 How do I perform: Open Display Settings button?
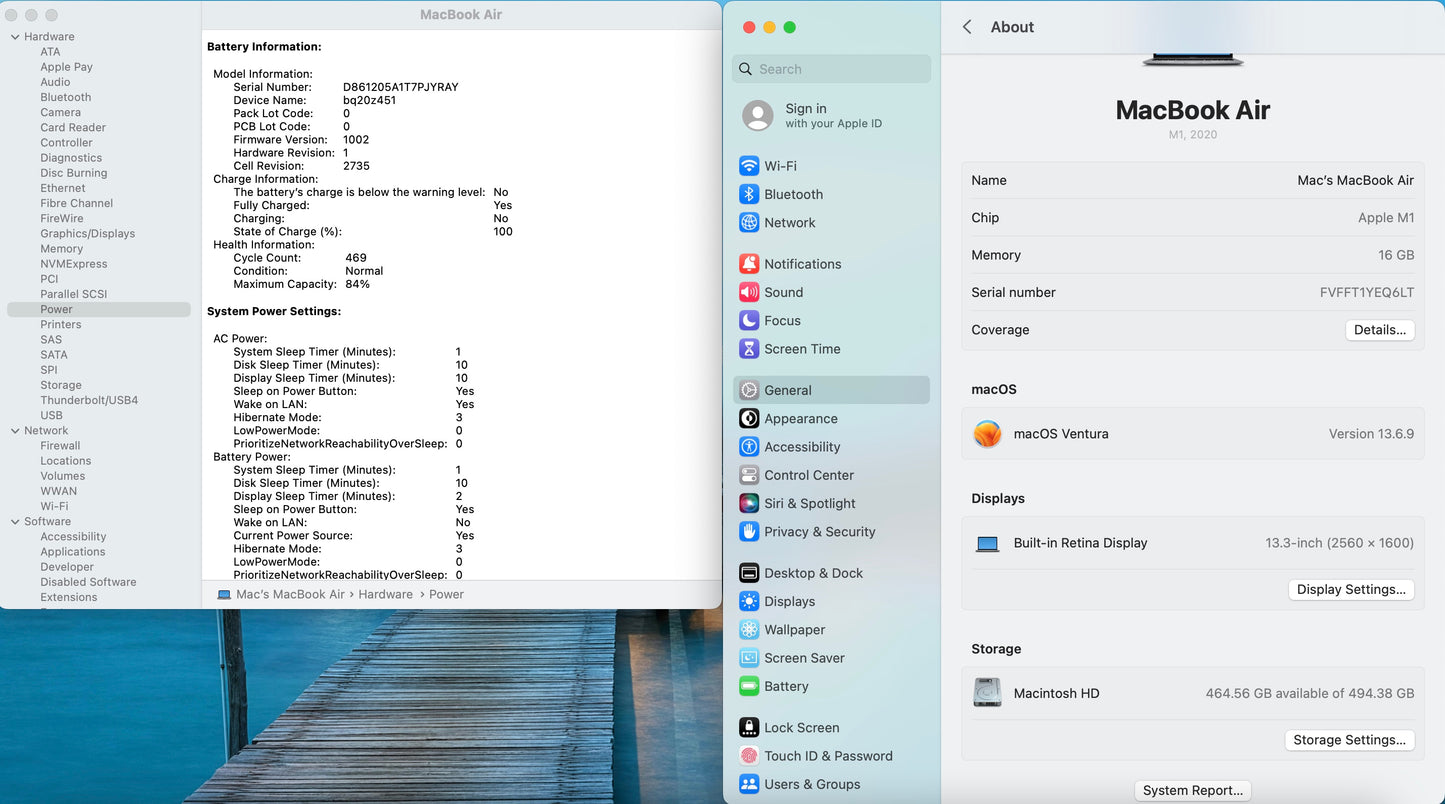1351,590
